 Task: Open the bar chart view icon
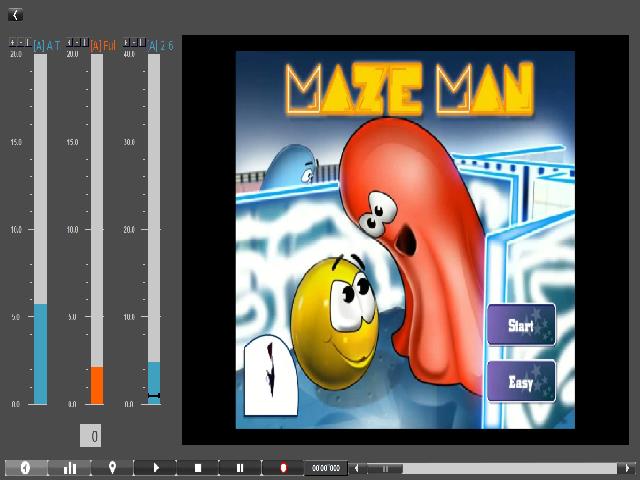point(70,467)
